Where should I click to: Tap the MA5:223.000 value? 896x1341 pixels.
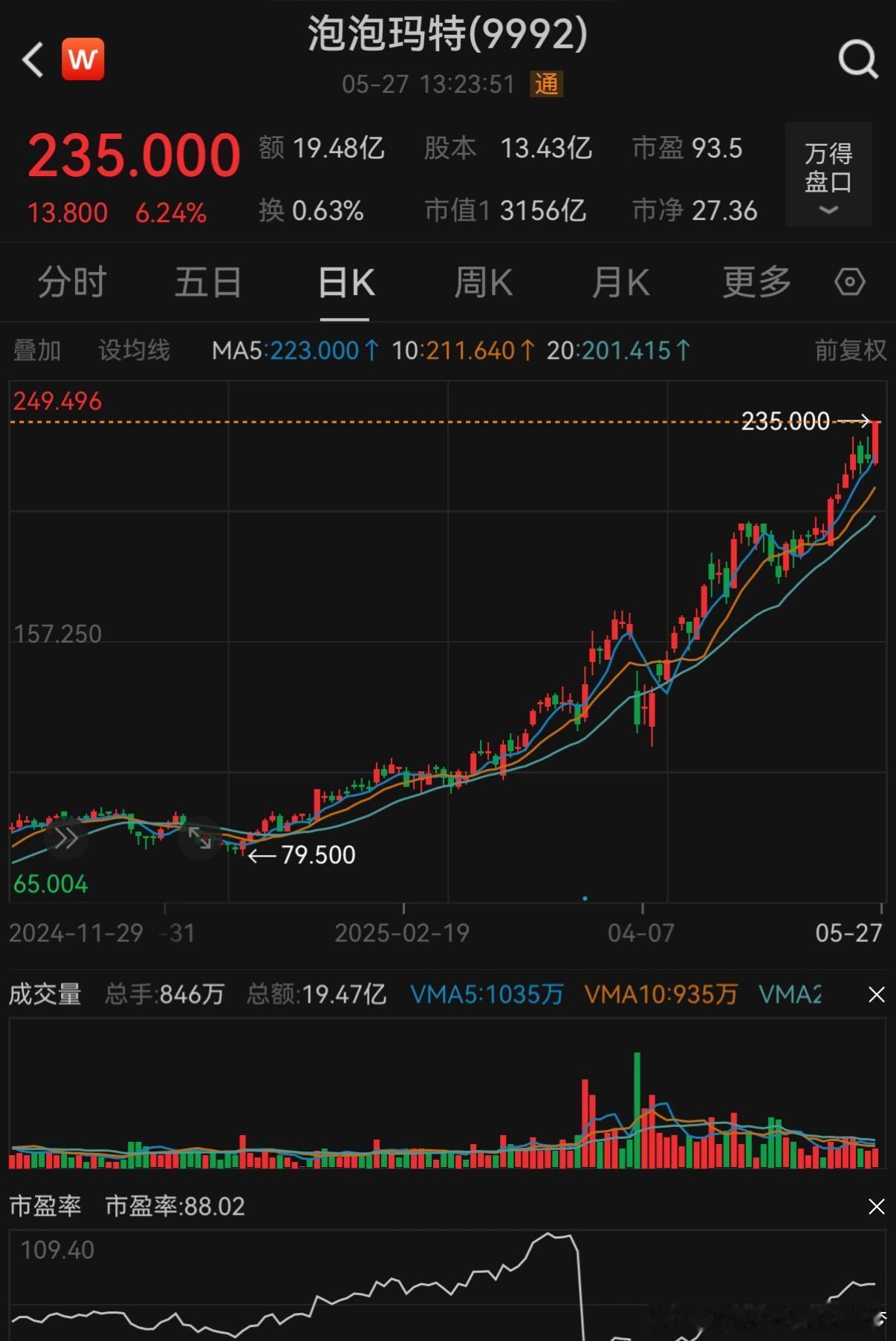click(x=296, y=350)
